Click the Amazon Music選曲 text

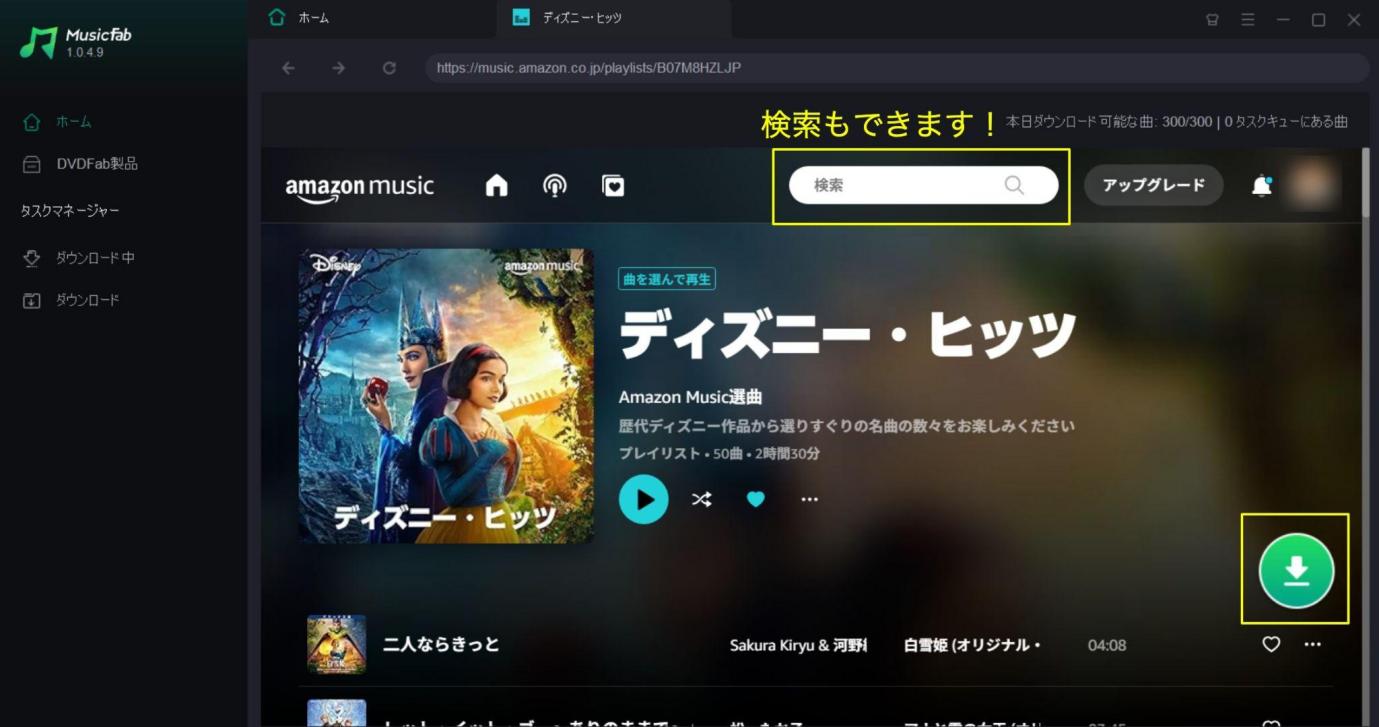point(691,397)
